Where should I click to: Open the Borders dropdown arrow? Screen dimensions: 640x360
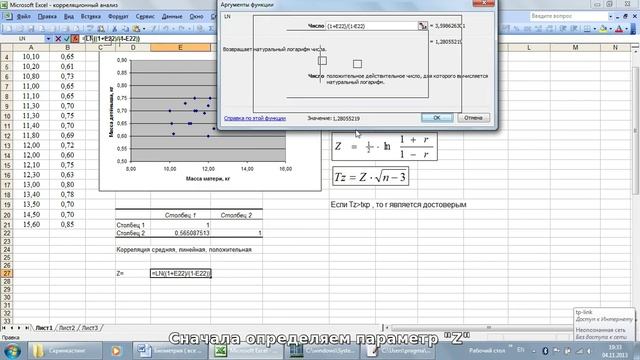click(594, 29)
